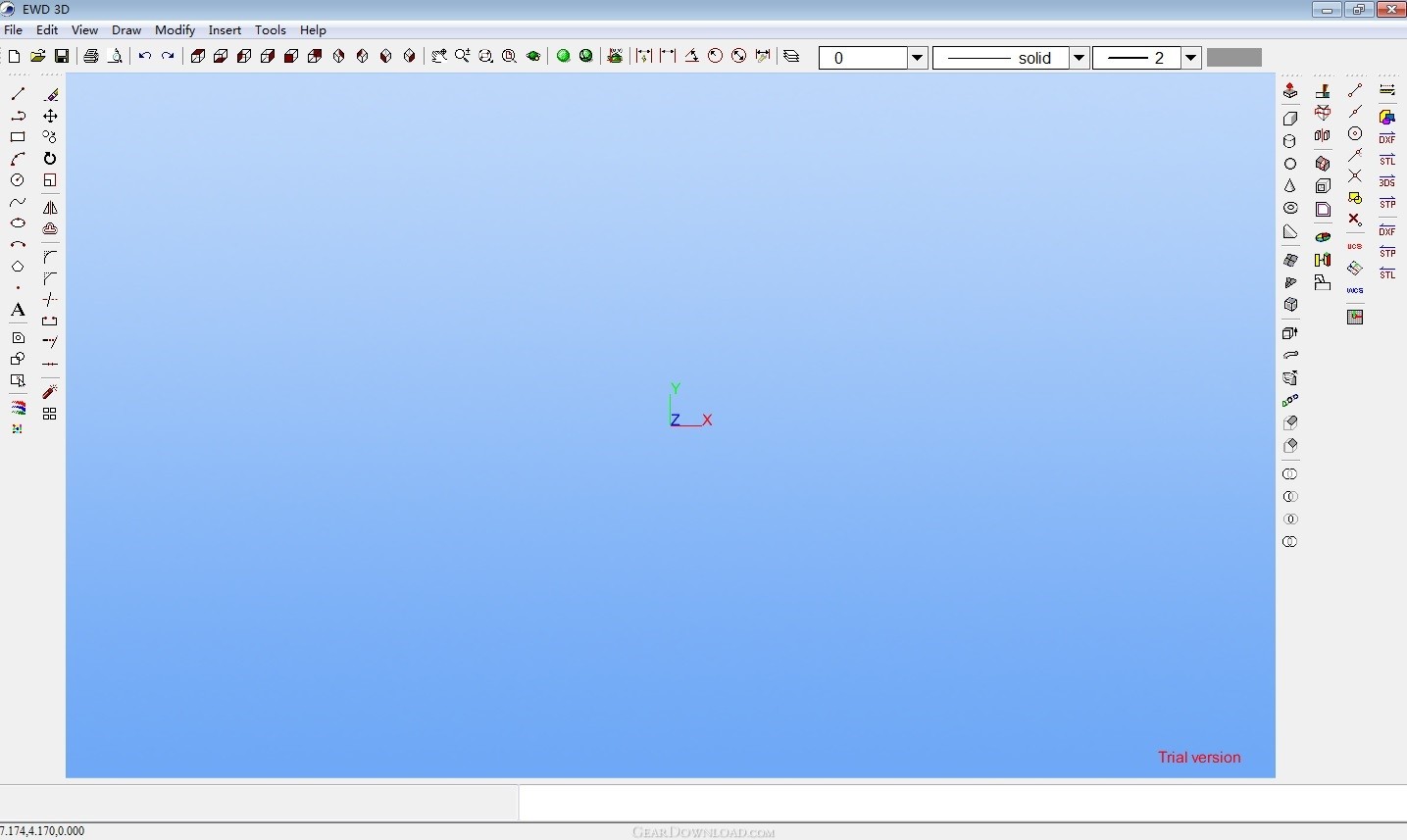
Task: Switch to UCS coordinate system
Action: (1355, 246)
